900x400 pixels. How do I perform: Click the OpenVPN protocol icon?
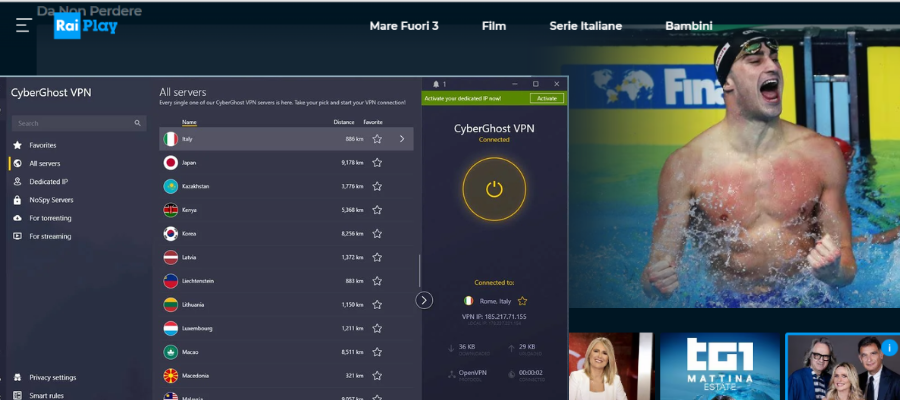451,374
